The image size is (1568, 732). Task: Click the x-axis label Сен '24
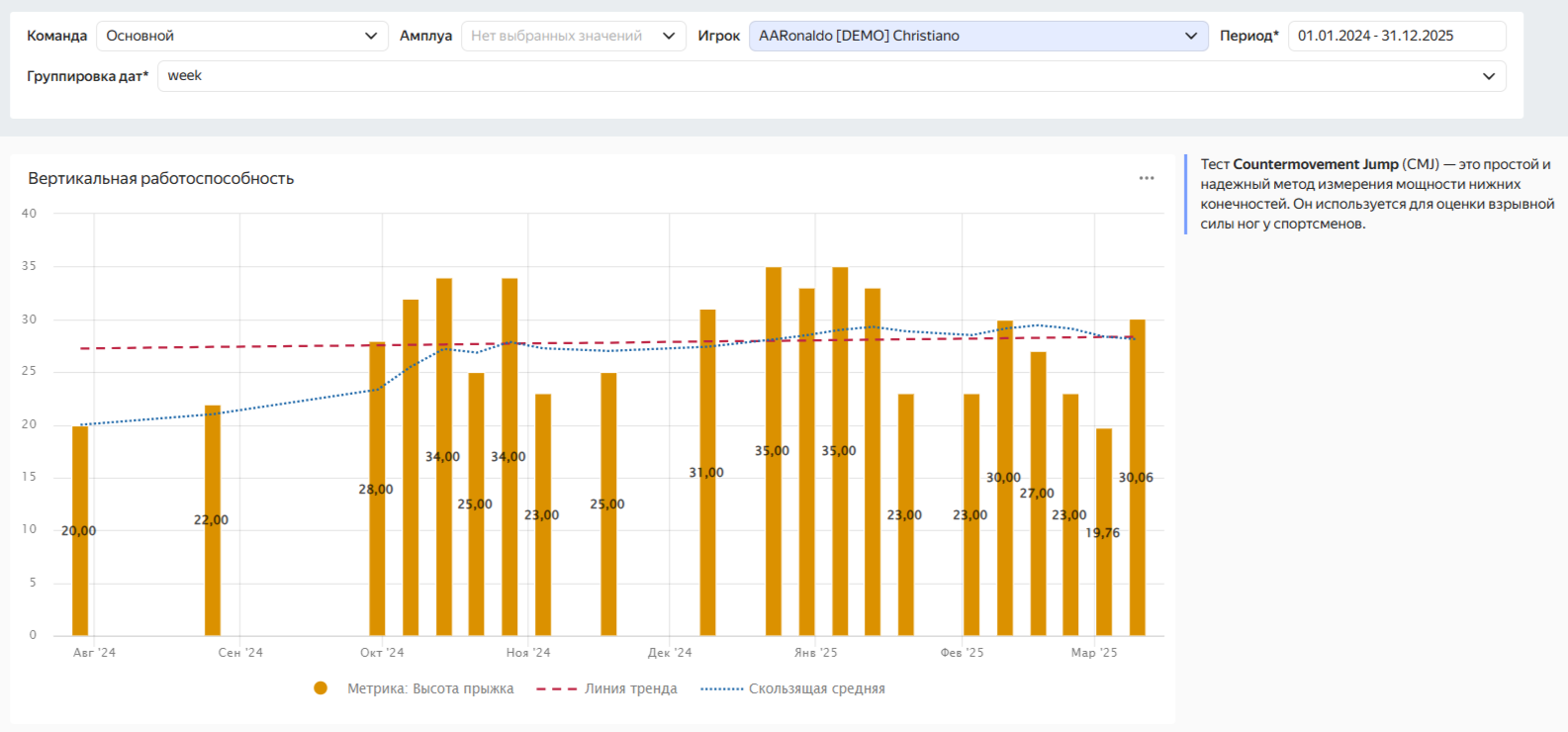click(x=240, y=653)
